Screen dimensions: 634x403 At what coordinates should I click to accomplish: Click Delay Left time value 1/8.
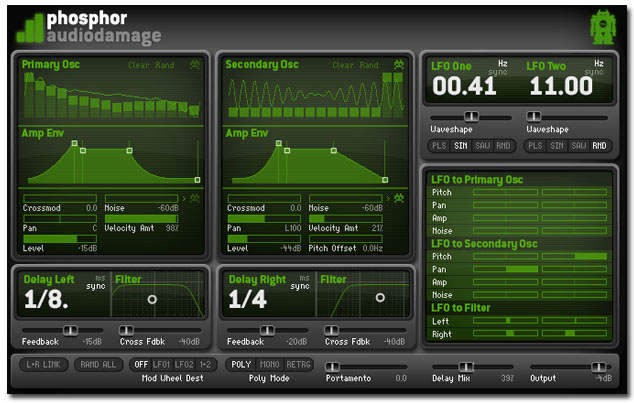pos(46,300)
